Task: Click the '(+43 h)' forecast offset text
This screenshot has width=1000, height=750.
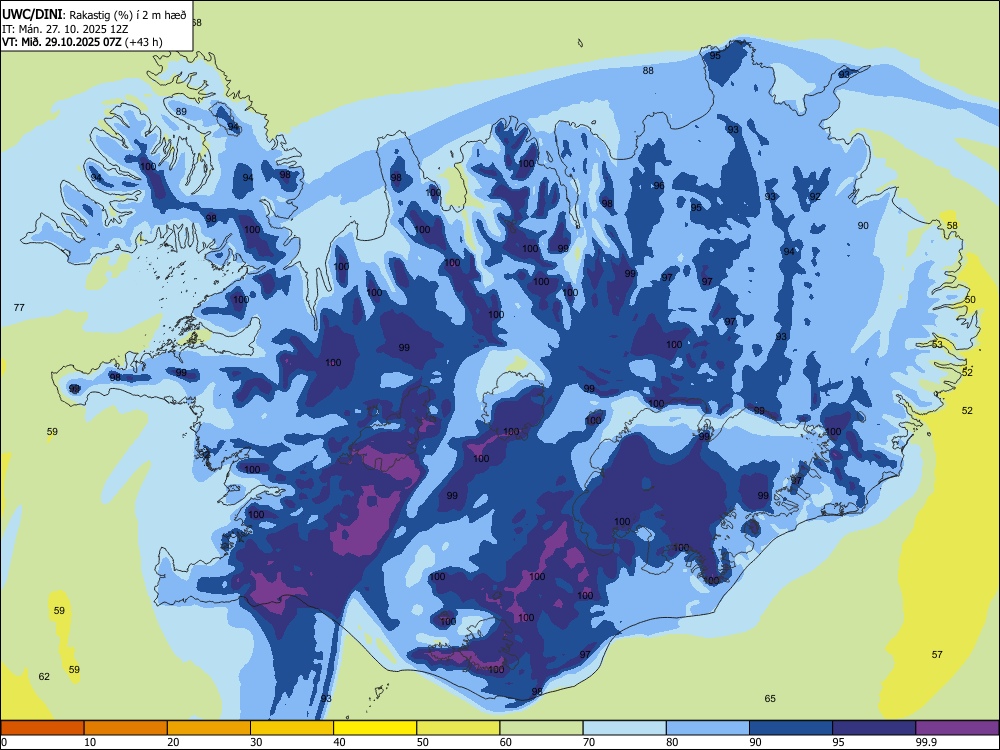Action: (143, 43)
